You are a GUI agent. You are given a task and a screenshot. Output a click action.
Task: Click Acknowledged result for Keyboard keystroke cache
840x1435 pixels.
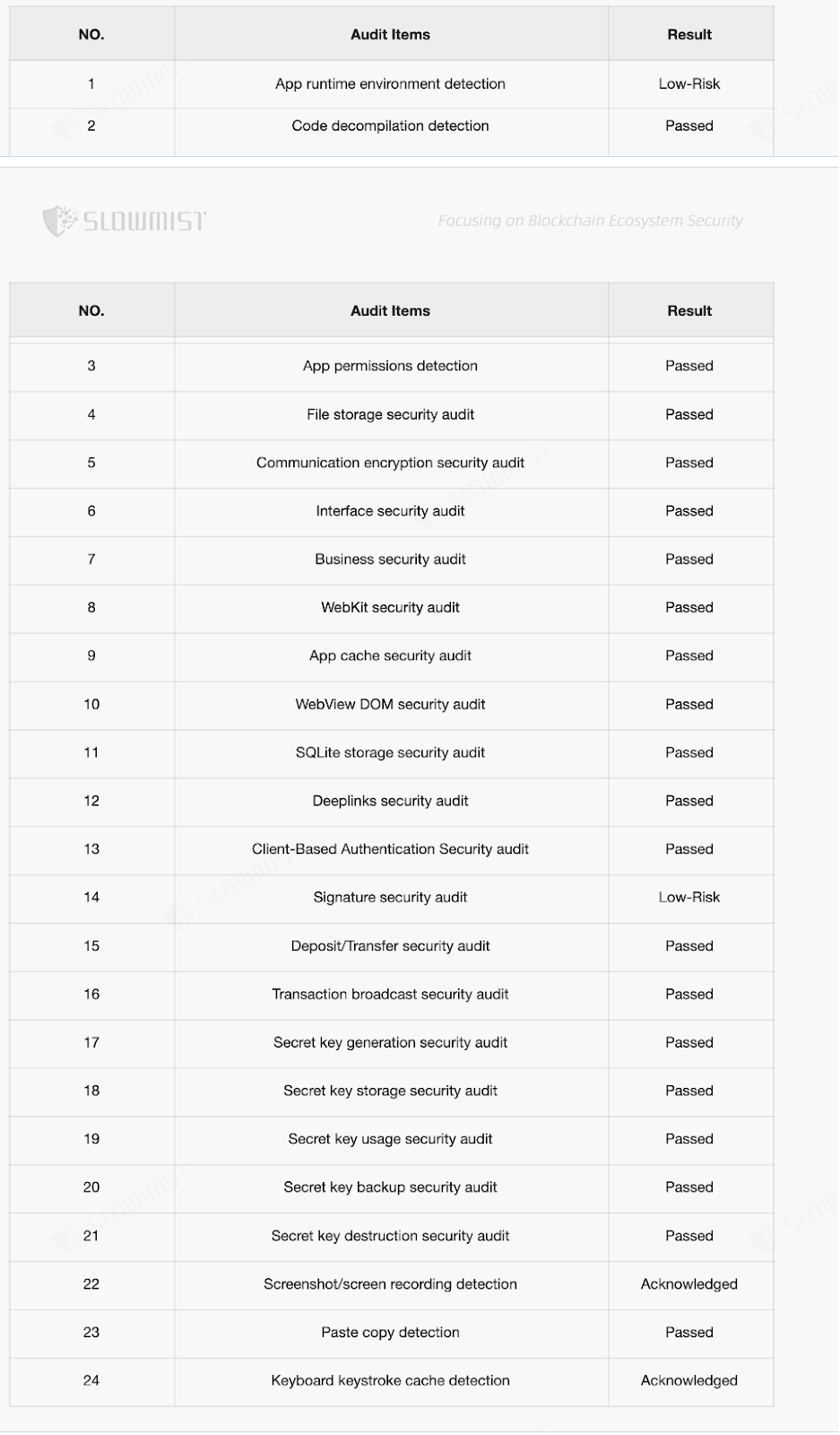tap(688, 1381)
